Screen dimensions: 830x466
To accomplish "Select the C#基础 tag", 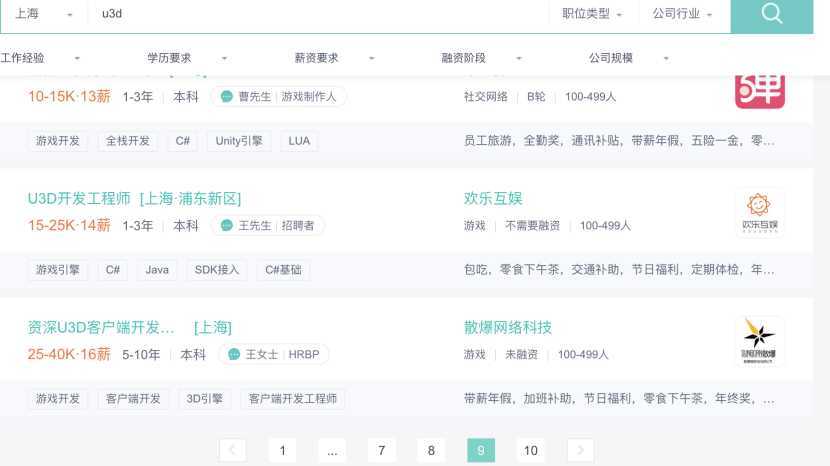I will coord(283,270).
